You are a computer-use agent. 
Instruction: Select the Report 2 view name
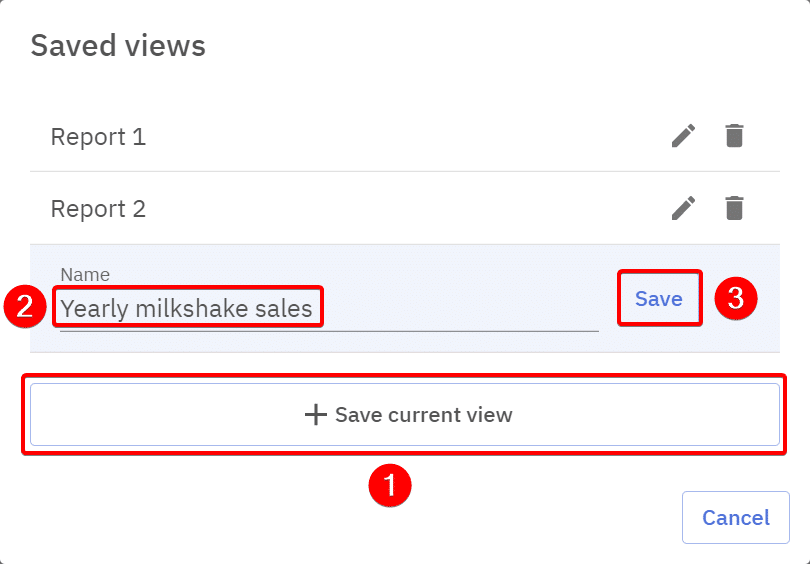[98, 209]
